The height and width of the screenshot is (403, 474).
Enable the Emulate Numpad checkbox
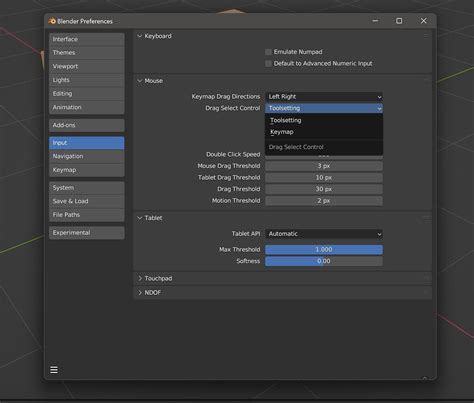point(268,52)
